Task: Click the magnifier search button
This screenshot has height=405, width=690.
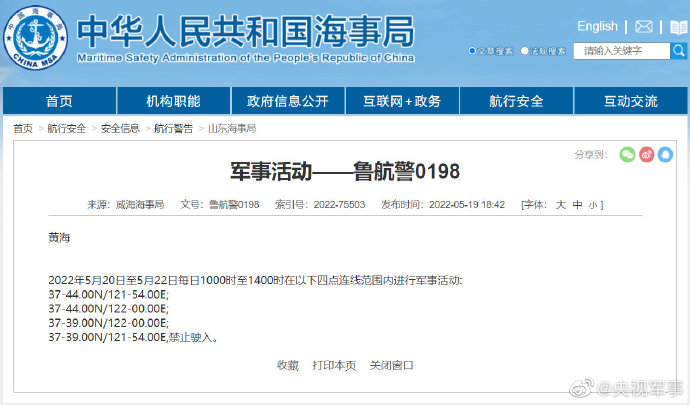Action: pyautogui.click(x=679, y=51)
